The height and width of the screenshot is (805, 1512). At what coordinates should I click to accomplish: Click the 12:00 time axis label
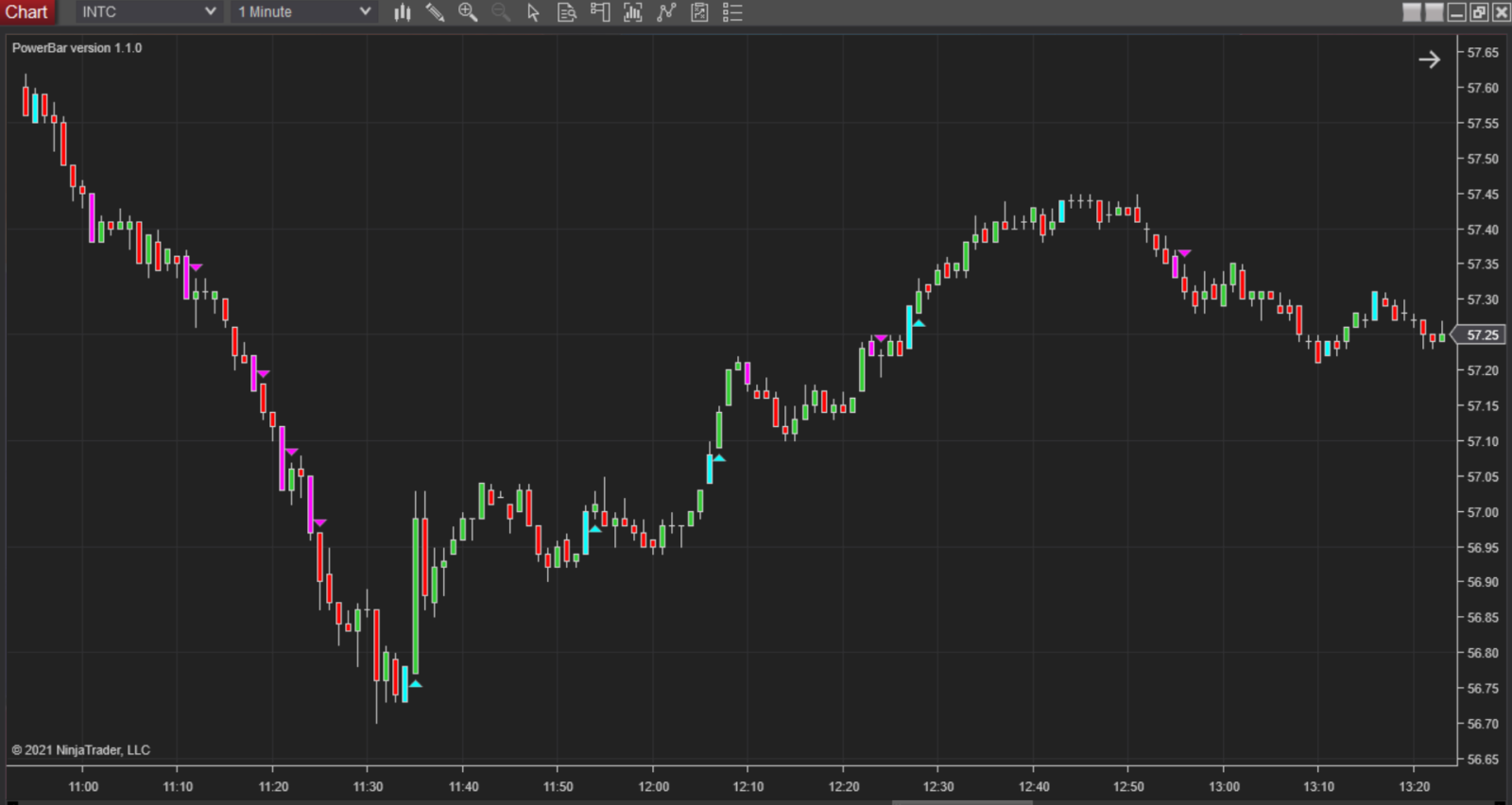(x=653, y=787)
